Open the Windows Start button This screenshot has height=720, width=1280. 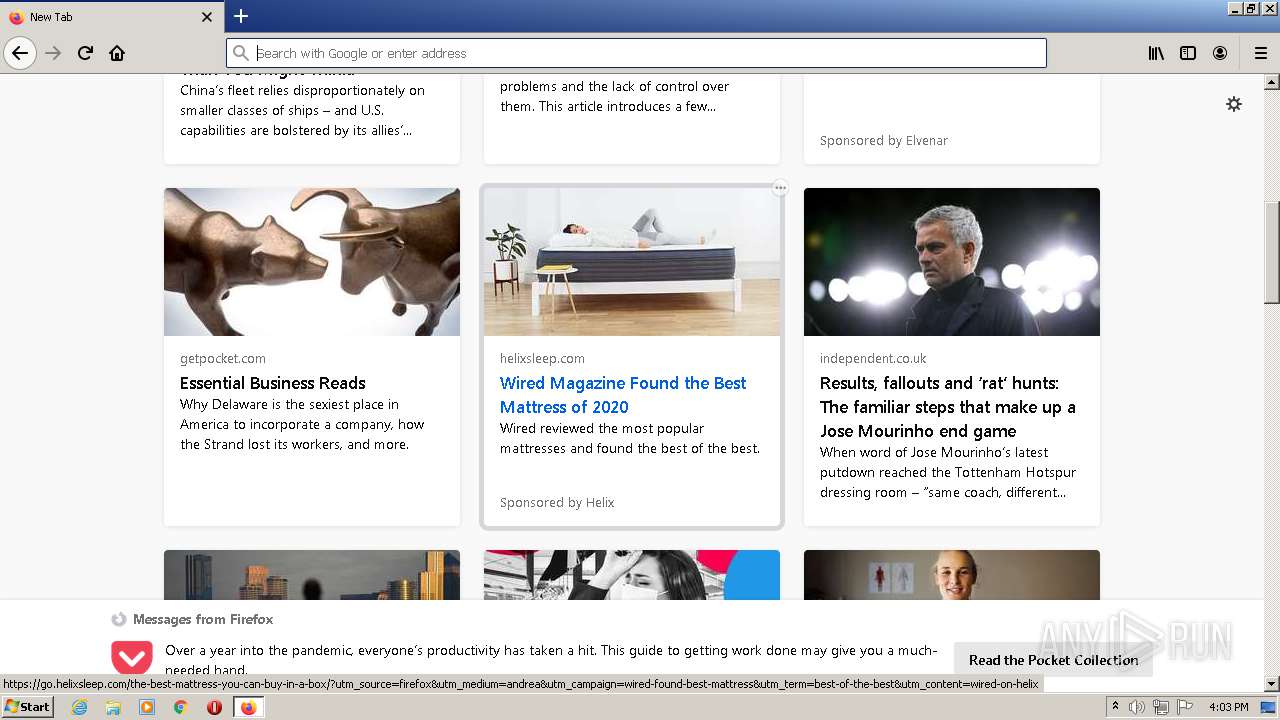coord(27,707)
